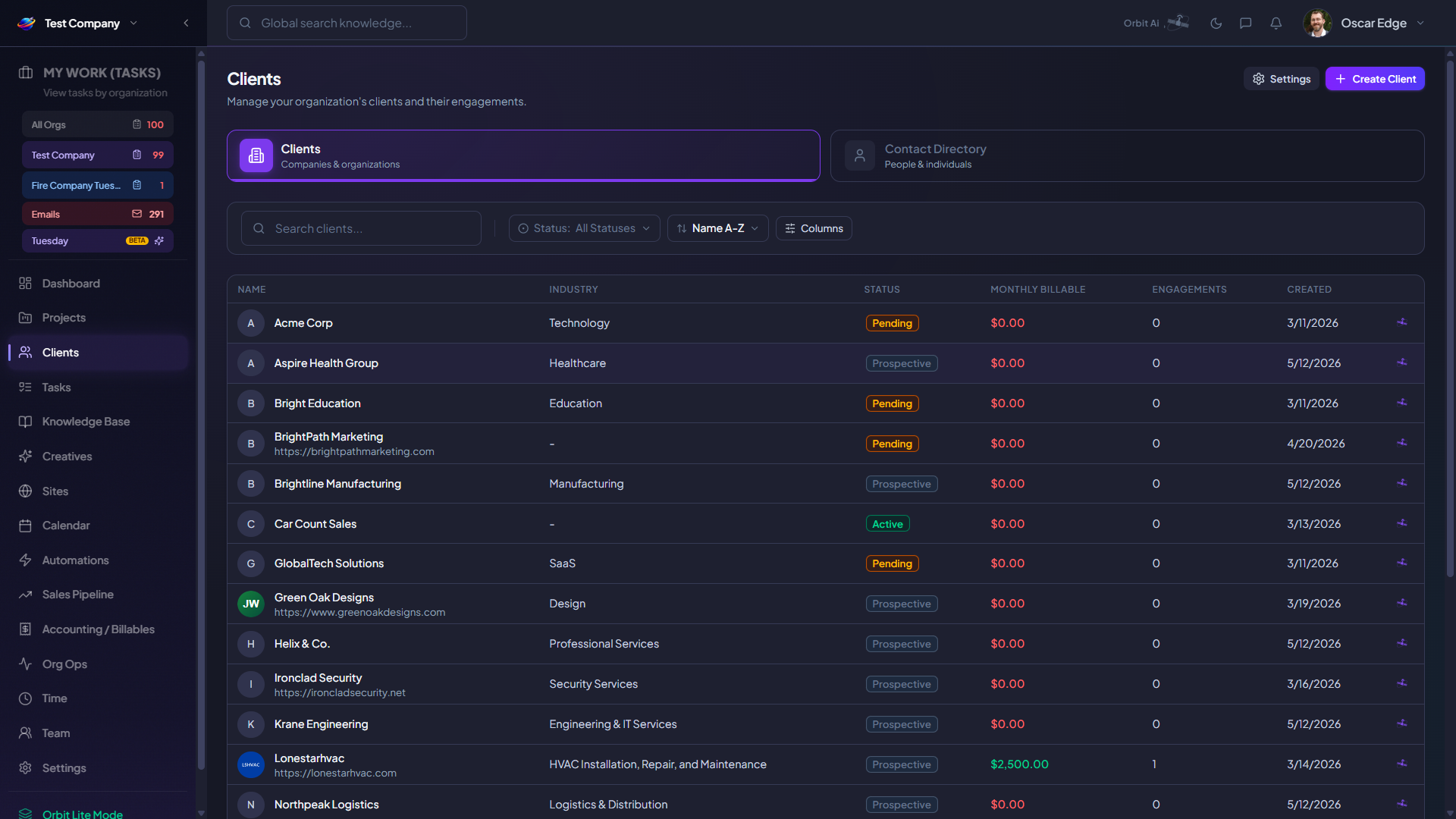Select Fire Company Tues task filter
Viewport: 1456px width, 819px height.
(x=97, y=185)
